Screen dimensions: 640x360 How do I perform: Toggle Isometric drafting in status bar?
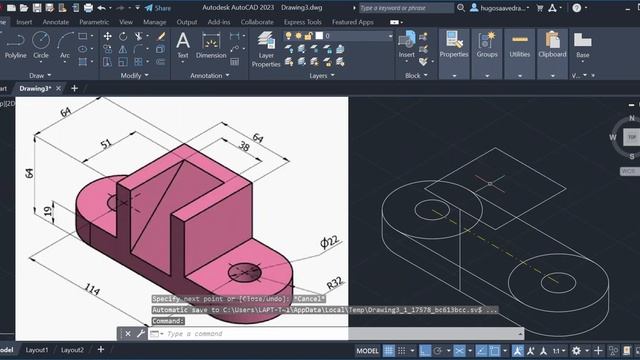[x=459, y=351]
